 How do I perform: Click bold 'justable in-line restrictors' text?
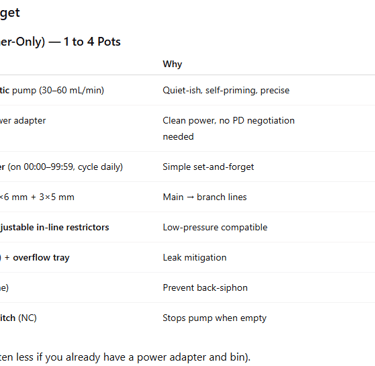coord(54,227)
